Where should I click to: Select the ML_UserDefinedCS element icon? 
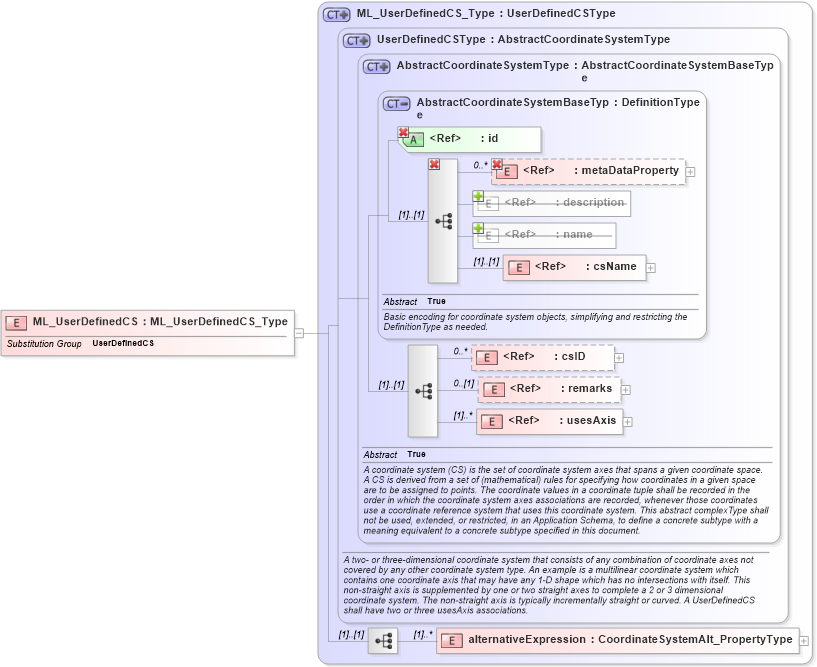[x=15, y=322]
